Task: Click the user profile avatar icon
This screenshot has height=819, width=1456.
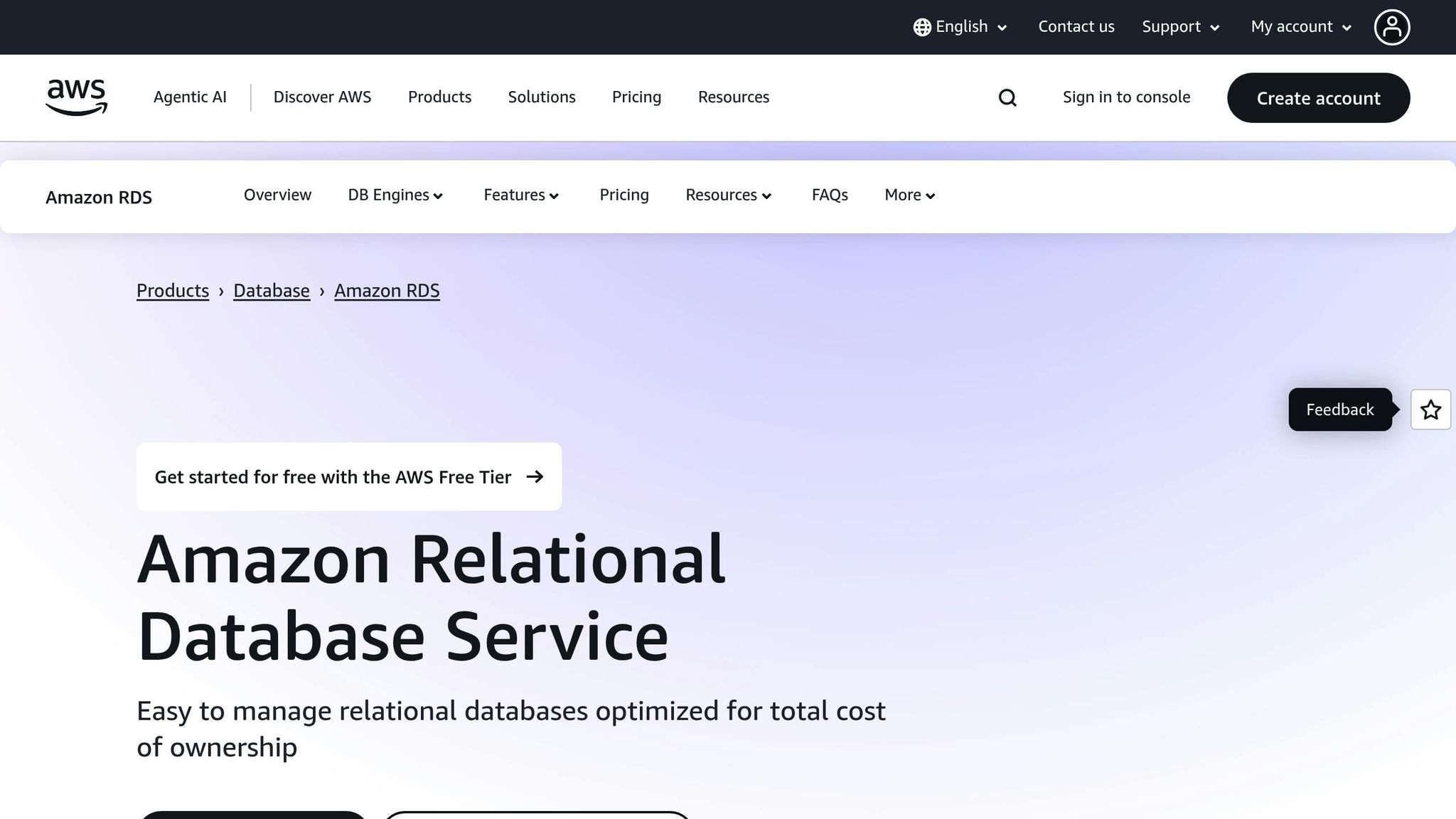Action: tap(1391, 27)
